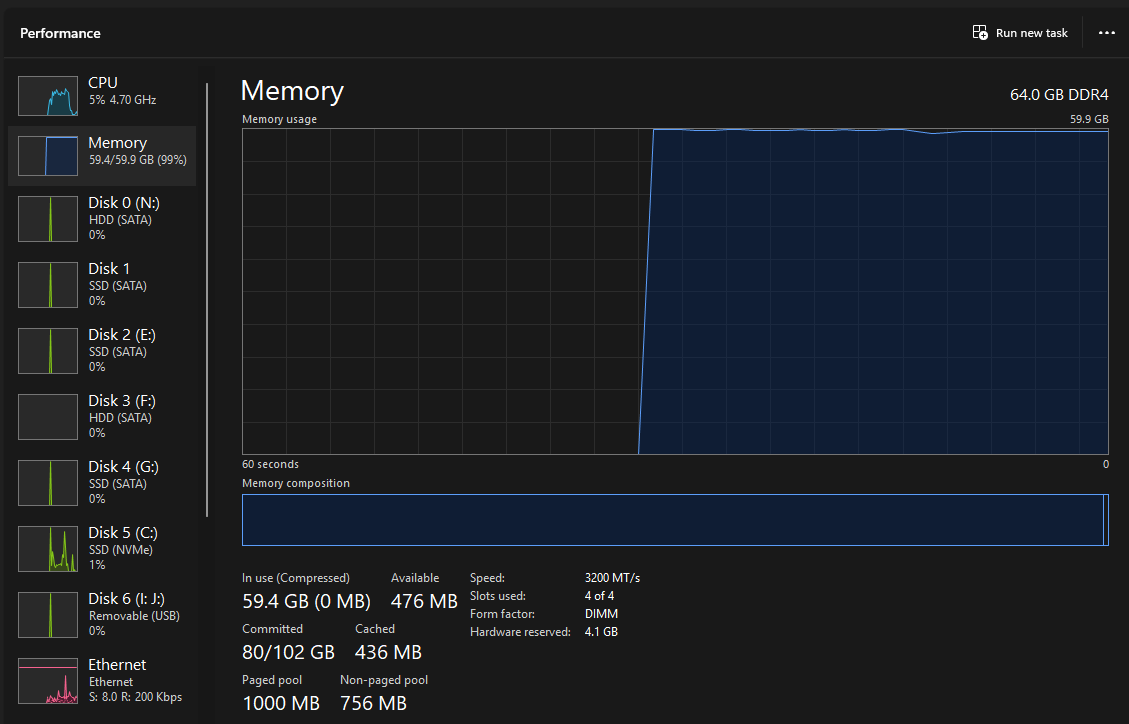Click the 59.9 GB graph maximum label

click(x=1089, y=119)
